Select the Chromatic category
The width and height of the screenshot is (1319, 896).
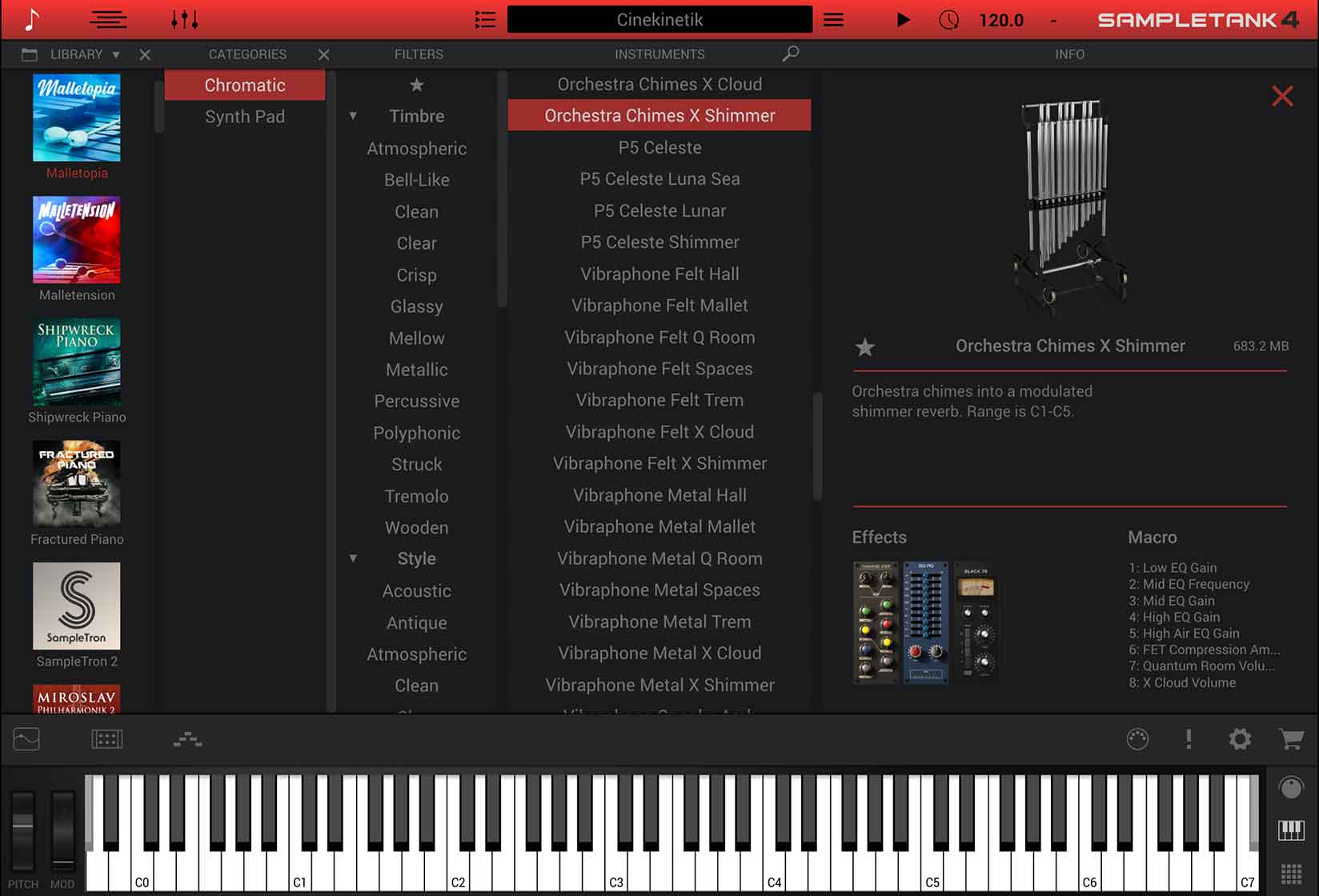coord(245,85)
